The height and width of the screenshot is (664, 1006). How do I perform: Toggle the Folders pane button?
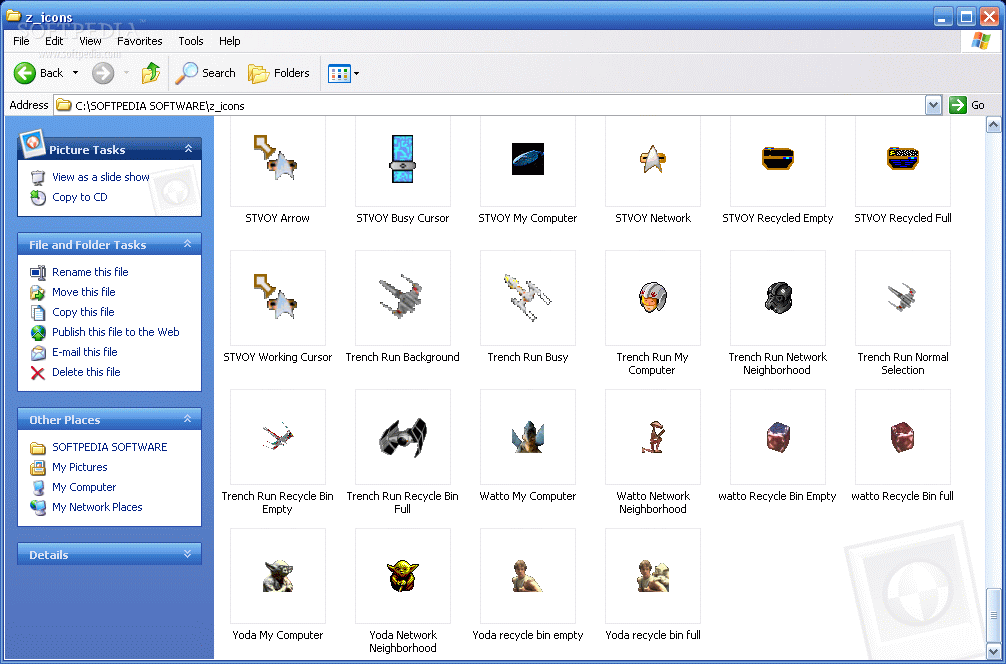(x=279, y=73)
